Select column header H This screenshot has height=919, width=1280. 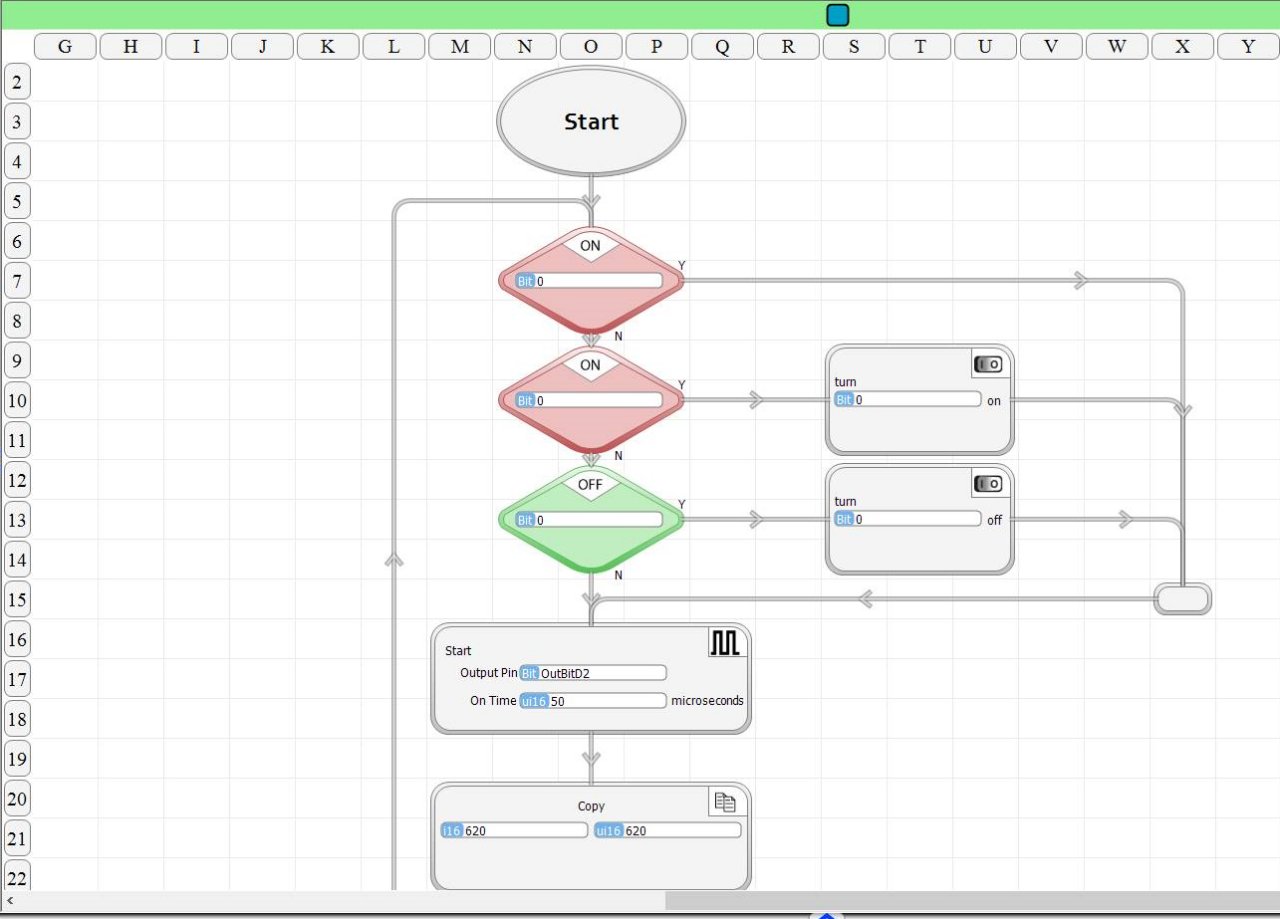(131, 46)
